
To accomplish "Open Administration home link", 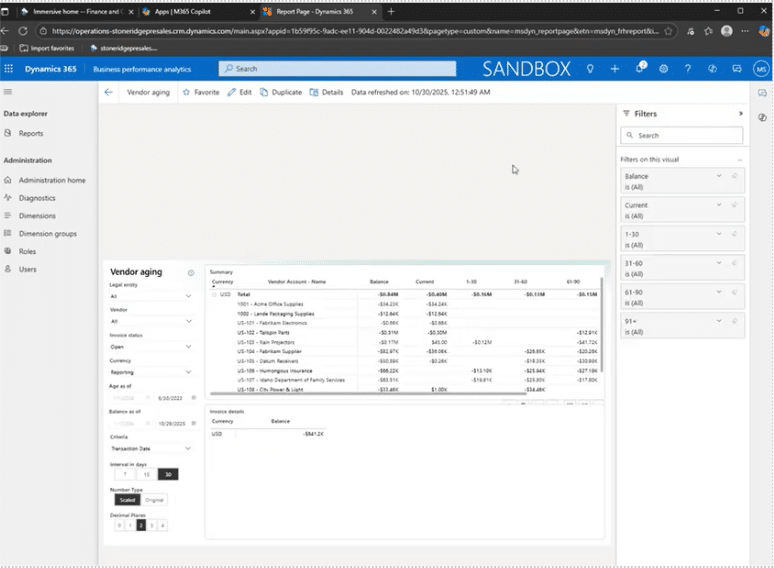I will tap(52, 180).
